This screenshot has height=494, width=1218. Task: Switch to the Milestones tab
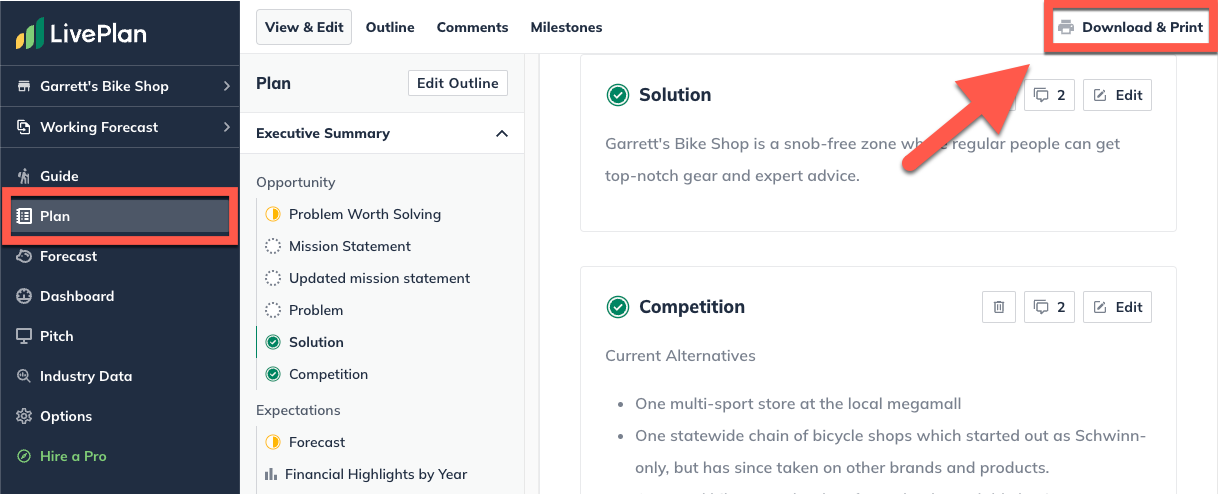[x=566, y=27]
